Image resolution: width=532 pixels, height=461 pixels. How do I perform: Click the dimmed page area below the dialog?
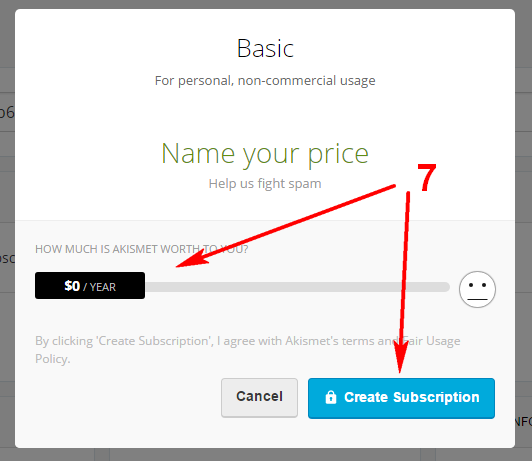tap(265, 455)
